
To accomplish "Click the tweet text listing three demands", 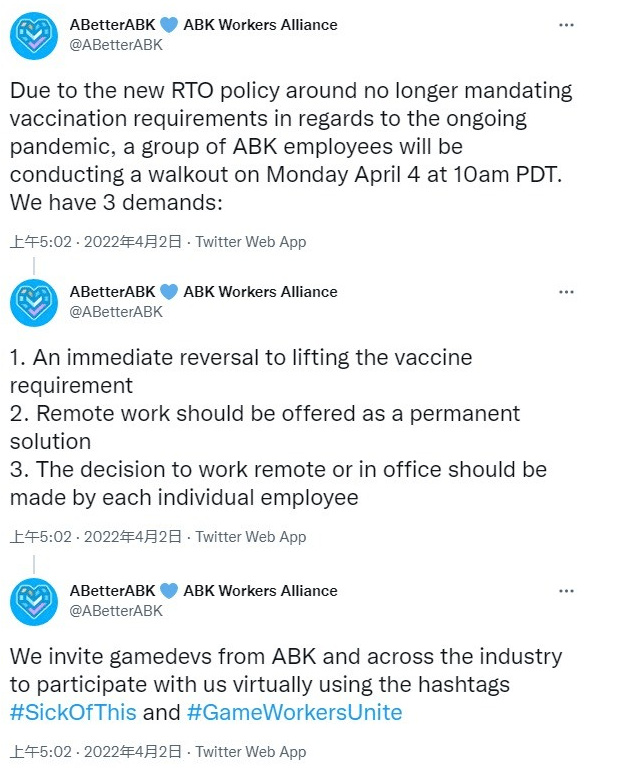I will (278, 428).
